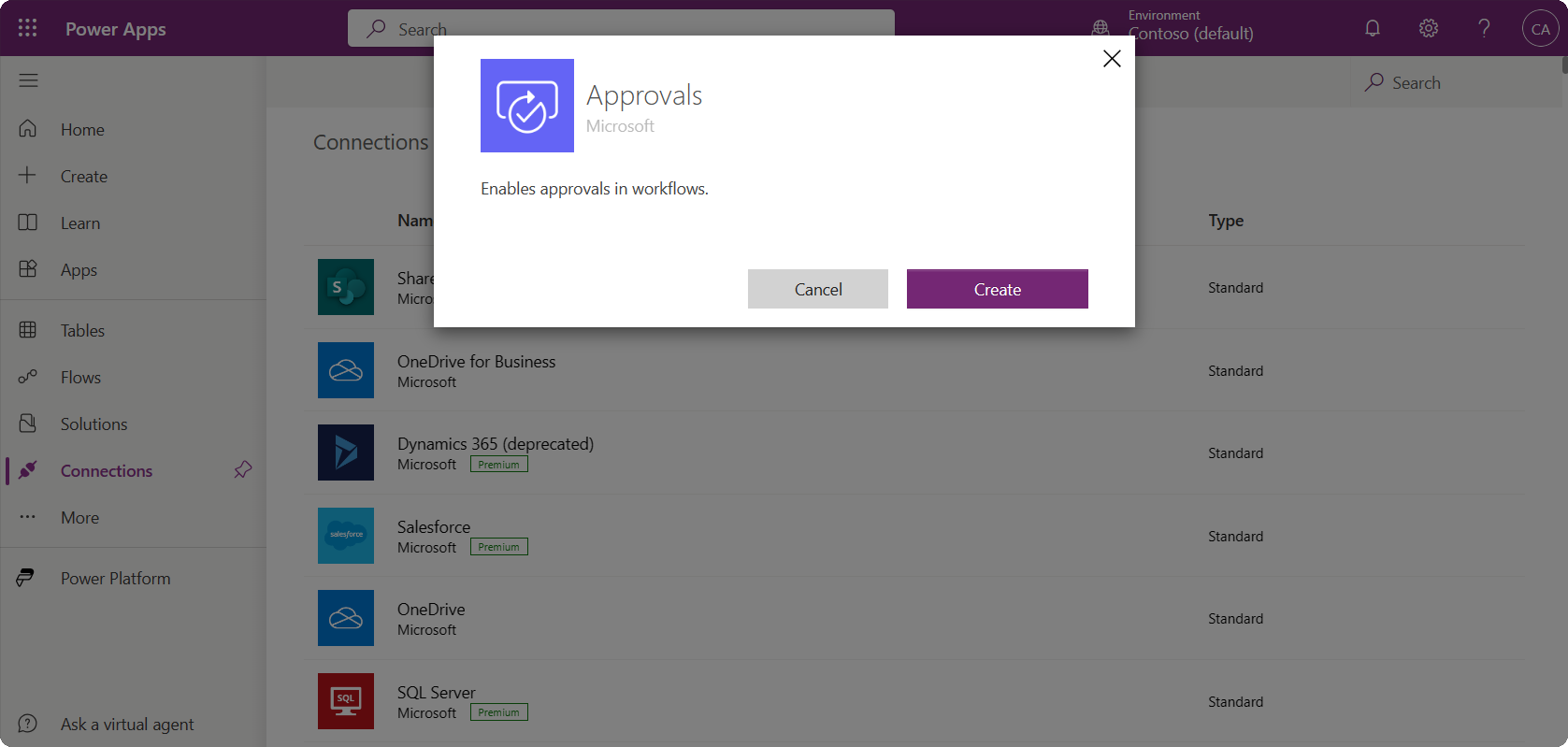Click the environment globe icon
This screenshot has width=1568, height=747.
(x=1101, y=28)
